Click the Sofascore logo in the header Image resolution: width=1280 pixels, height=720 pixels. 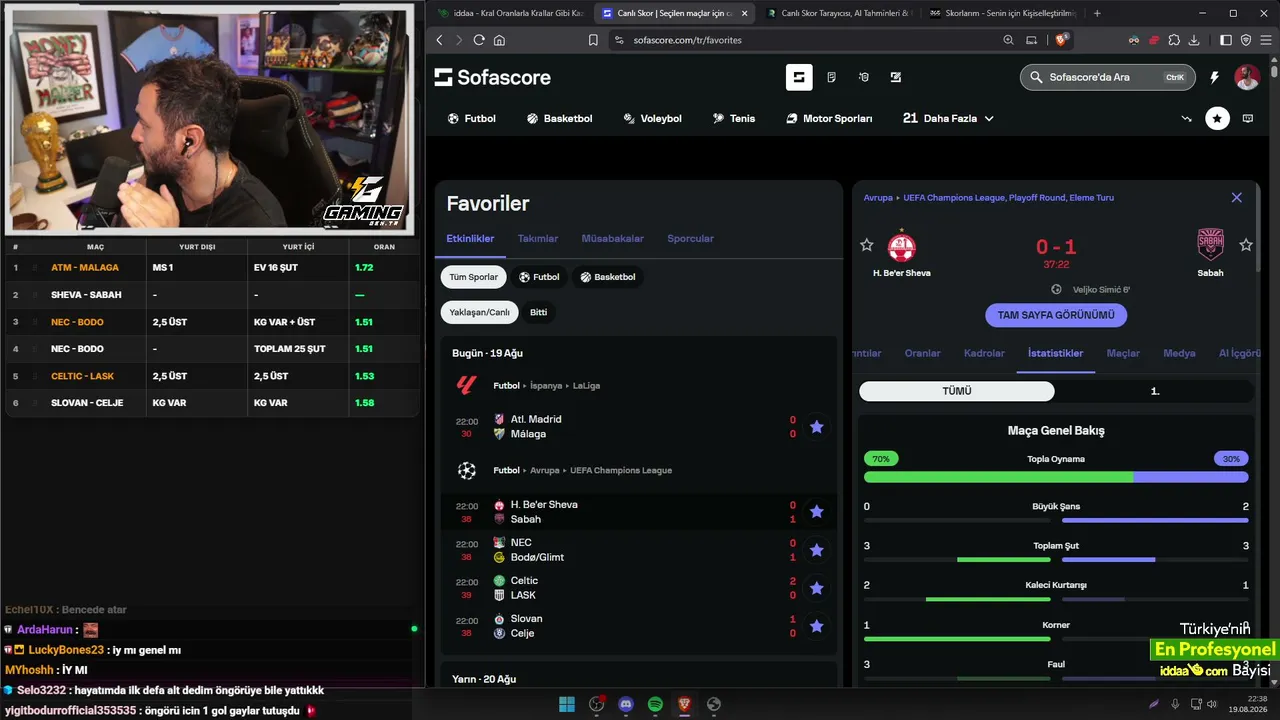492,77
